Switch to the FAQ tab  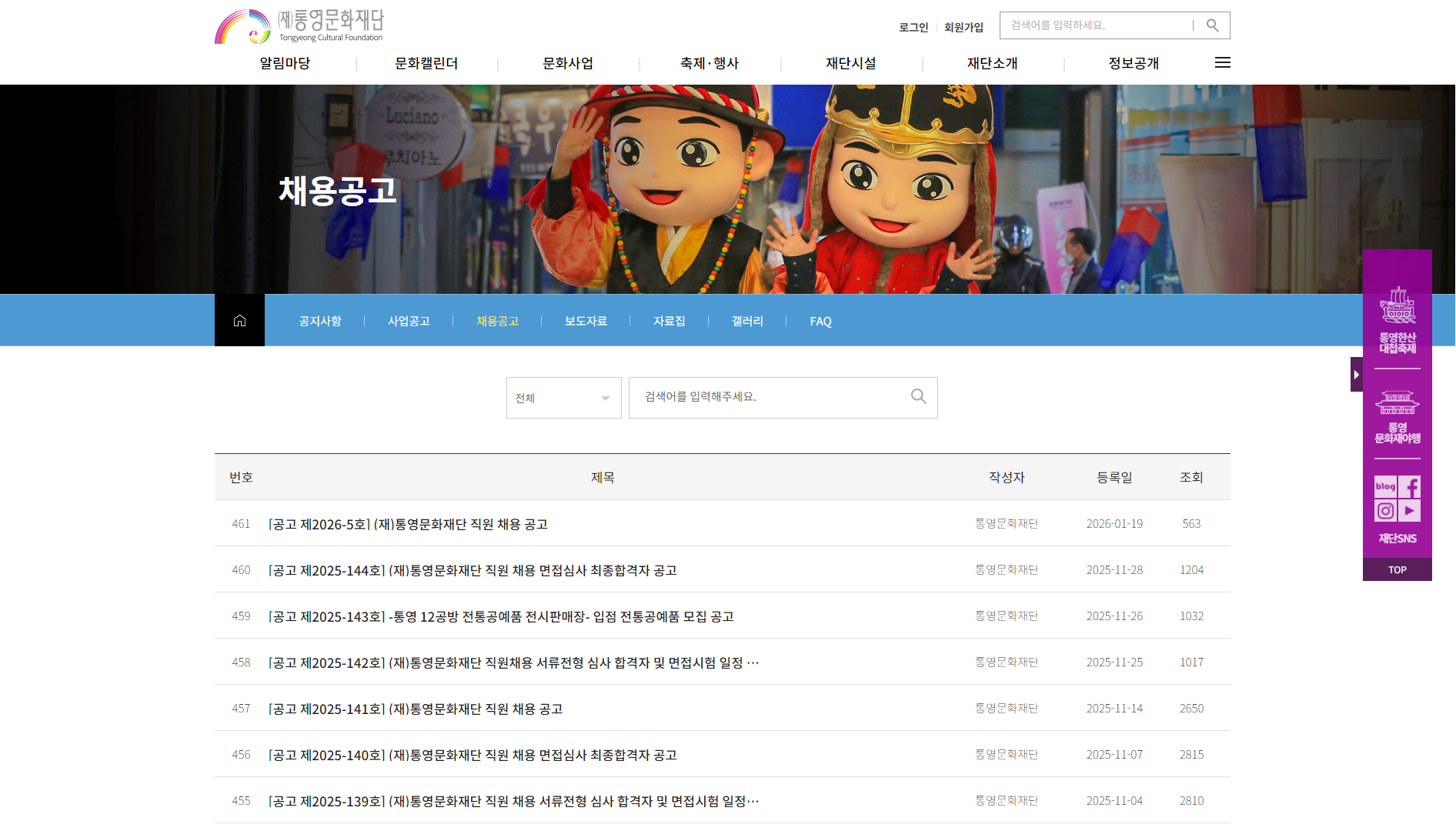pyautogui.click(x=820, y=322)
